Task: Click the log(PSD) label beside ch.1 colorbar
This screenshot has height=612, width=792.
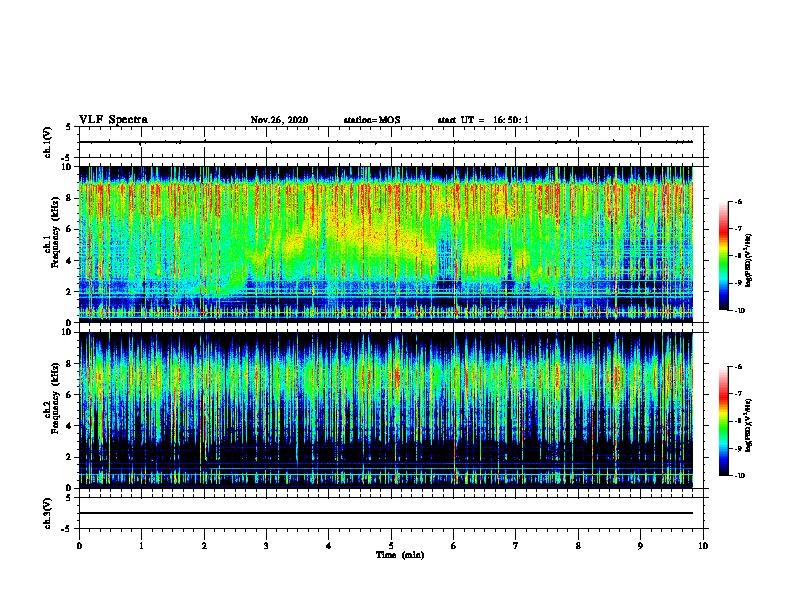Action: tap(748, 260)
